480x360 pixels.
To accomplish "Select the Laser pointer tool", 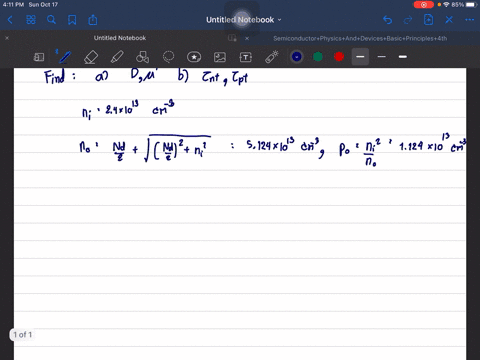I will click(x=272, y=57).
